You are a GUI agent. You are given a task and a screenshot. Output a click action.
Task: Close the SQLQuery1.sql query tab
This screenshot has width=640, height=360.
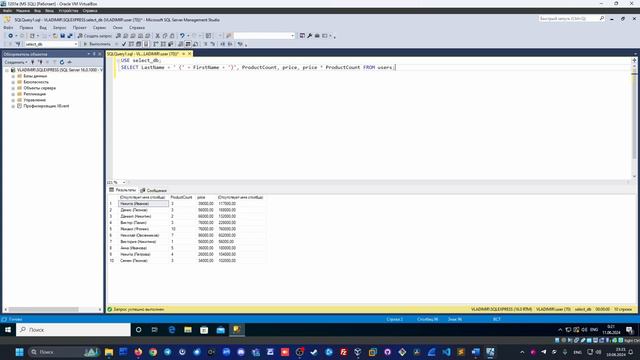tap(189, 54)
